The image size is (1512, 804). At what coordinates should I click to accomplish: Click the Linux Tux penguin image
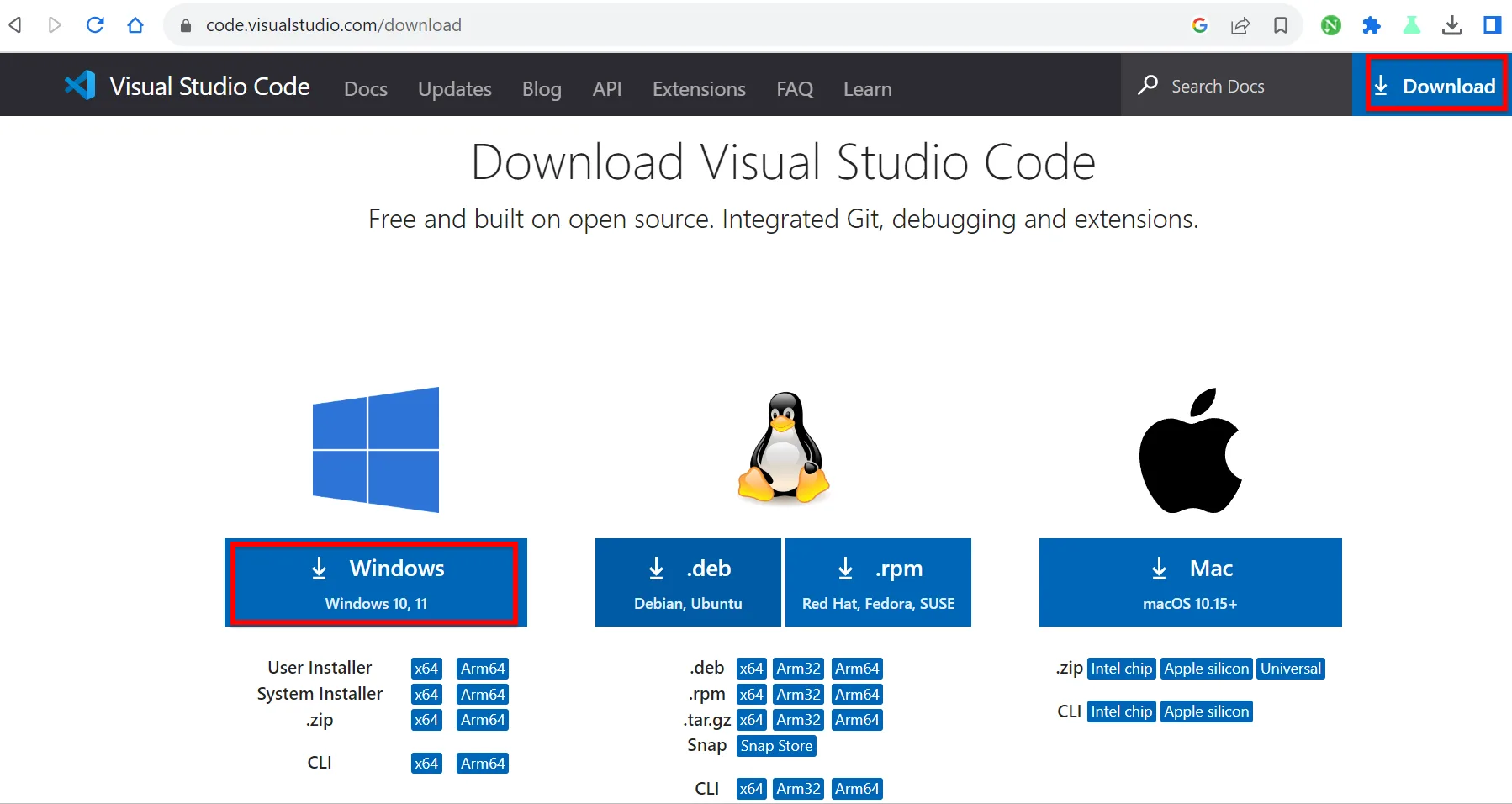784,447
